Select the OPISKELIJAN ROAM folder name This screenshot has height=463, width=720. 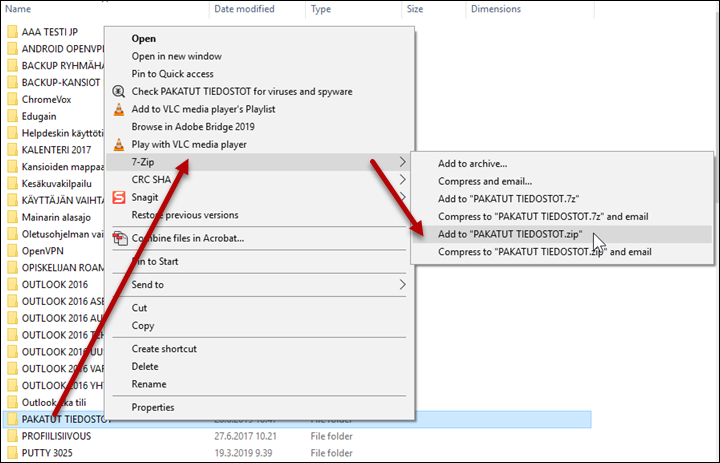pyautogui.click(x=63, y=268)
